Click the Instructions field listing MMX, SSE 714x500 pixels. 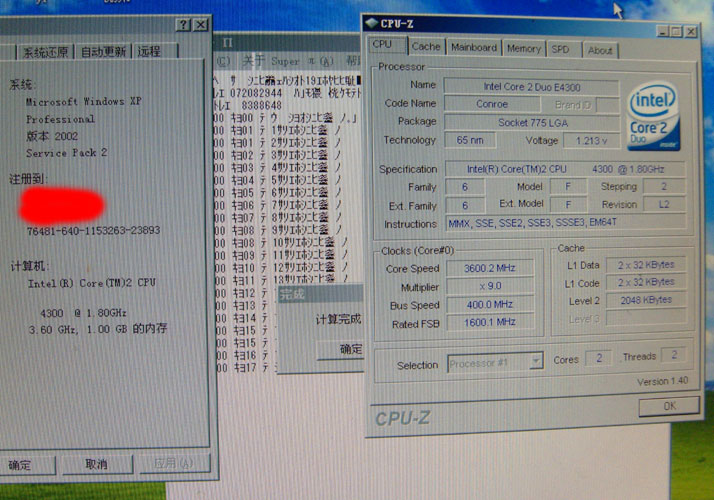coord(566,222)
